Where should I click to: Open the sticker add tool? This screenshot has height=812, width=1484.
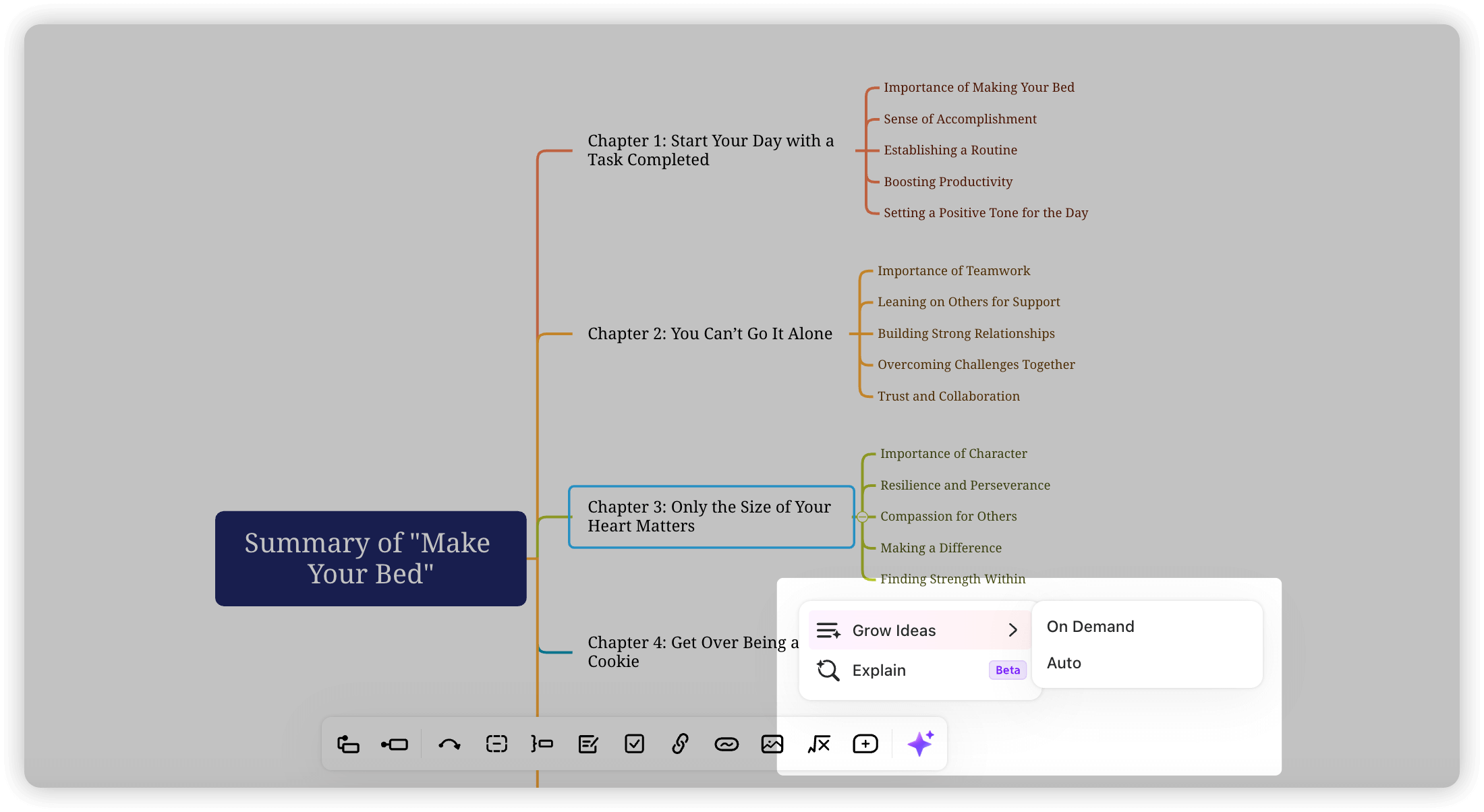(x=865, y=744)
